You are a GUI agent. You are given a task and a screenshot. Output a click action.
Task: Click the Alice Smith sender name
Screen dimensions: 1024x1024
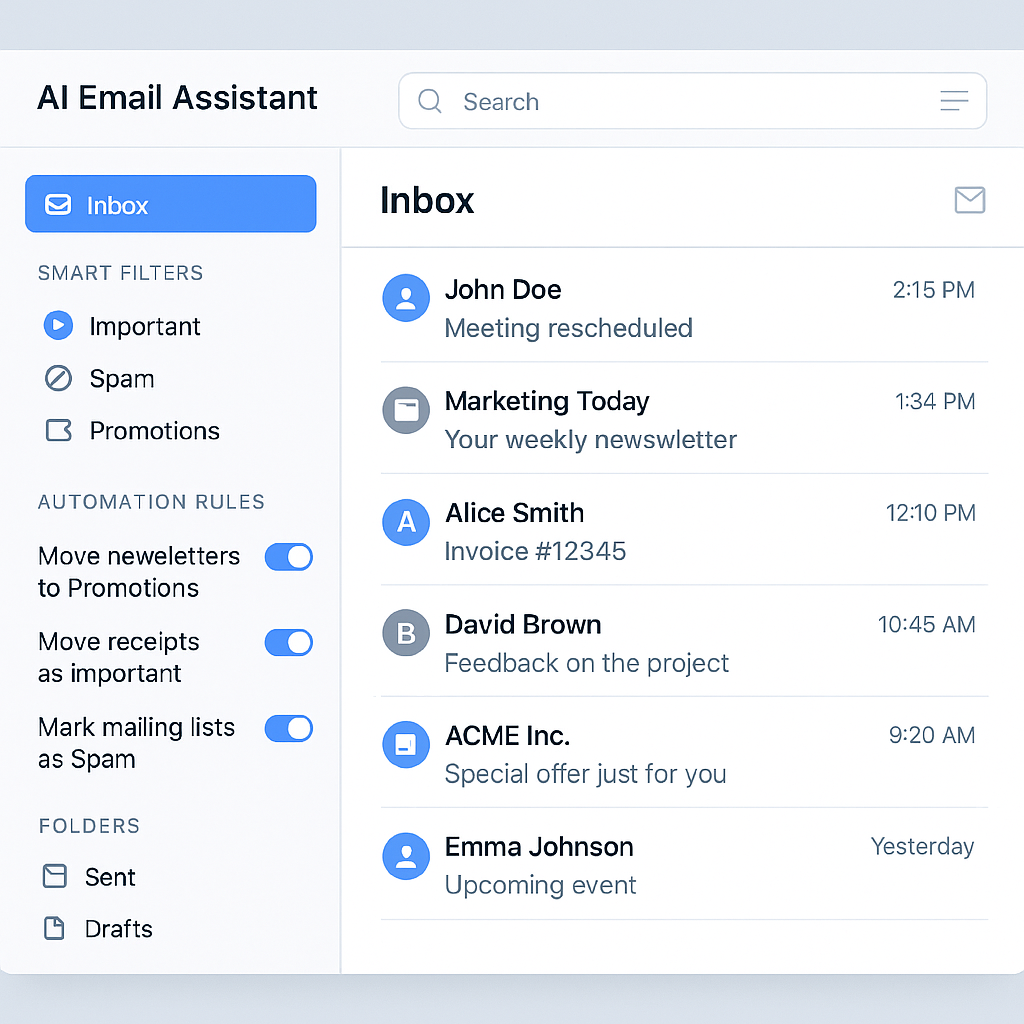tap(514, 513)
